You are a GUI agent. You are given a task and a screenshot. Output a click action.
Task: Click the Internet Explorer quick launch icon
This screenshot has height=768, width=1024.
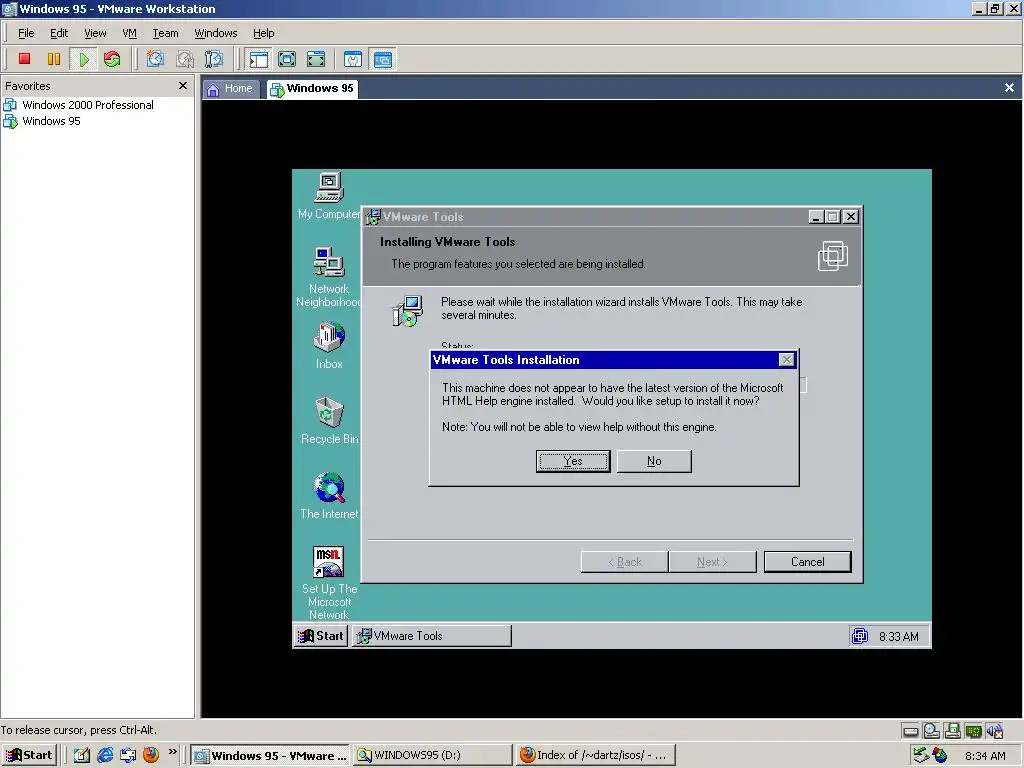click(x=105, y=755)
